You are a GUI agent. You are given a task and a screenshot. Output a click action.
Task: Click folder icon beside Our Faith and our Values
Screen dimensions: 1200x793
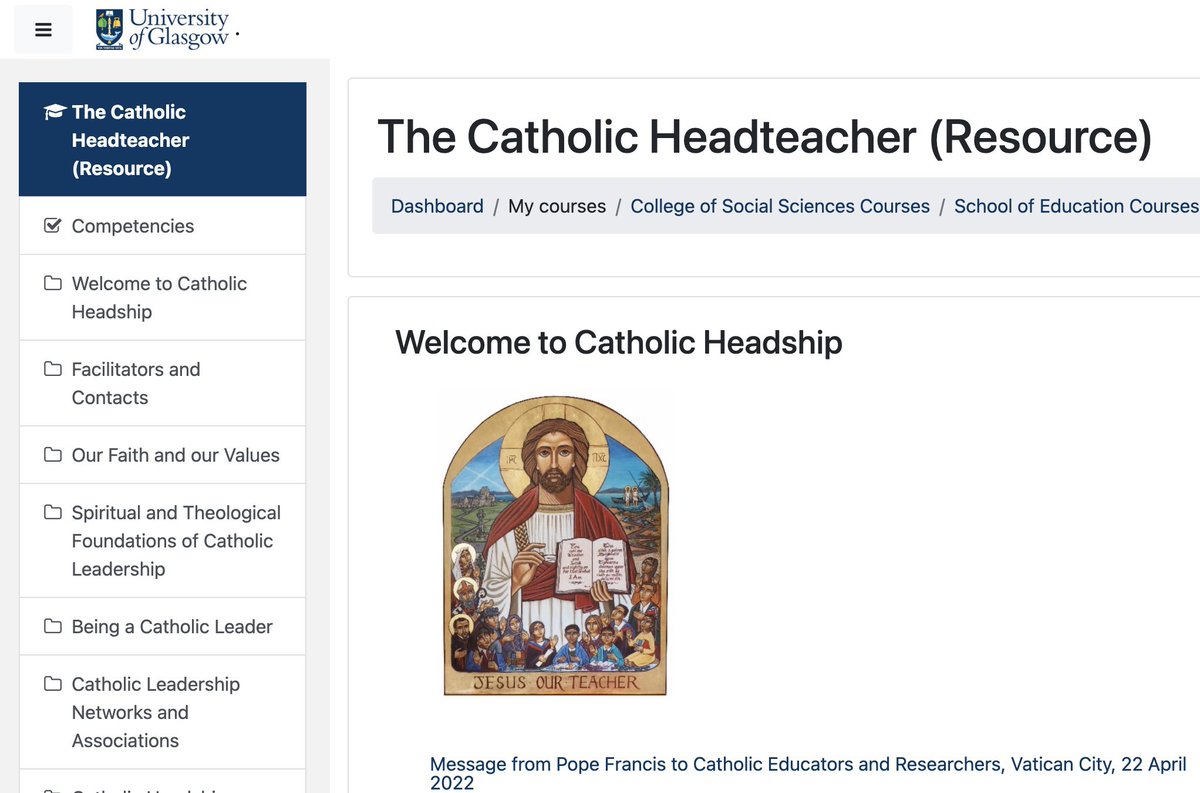[53, 456]
